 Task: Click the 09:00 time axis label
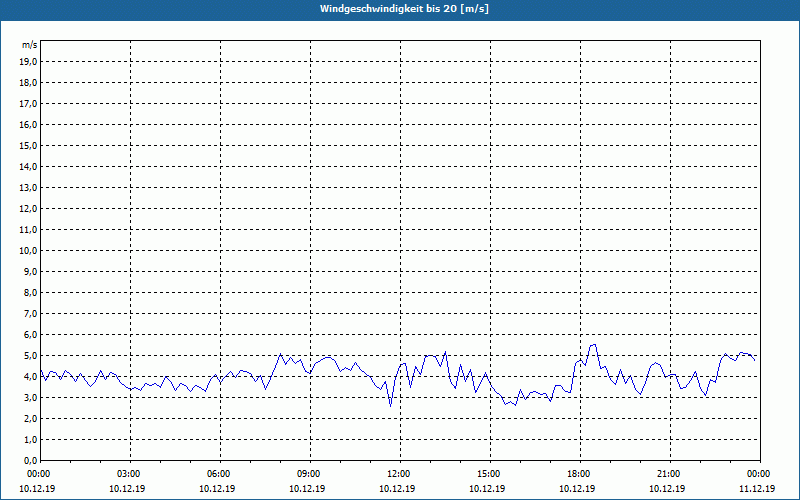310,474
